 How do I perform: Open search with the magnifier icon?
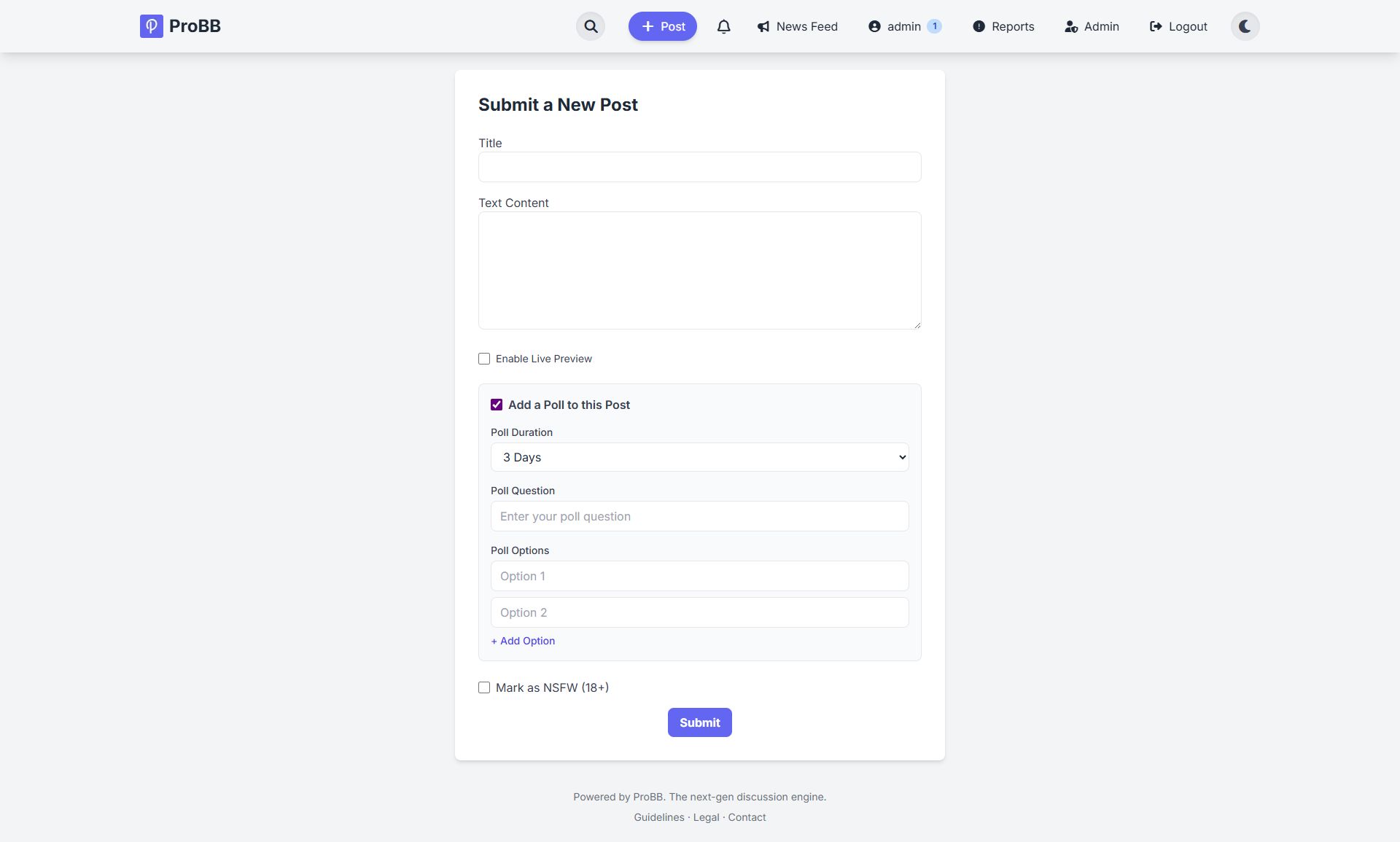pyautogui.click(x=591, y=26)
